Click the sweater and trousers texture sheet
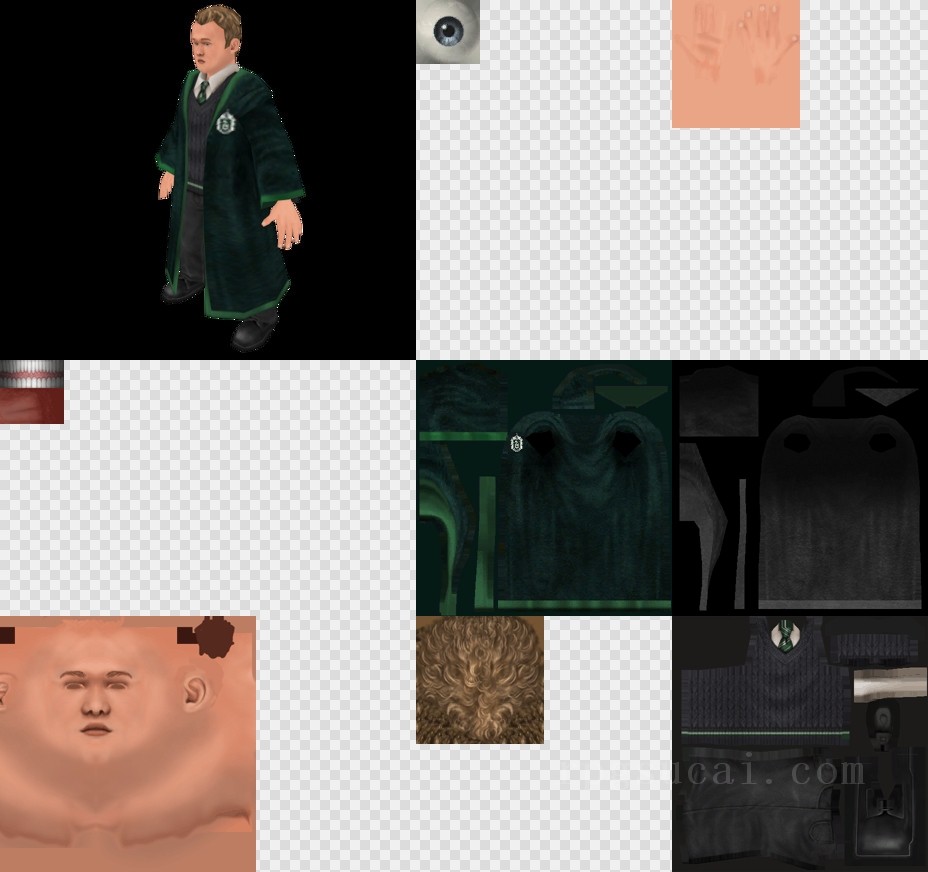This screenshot has height=872, width=928. (x=800, y=744)
